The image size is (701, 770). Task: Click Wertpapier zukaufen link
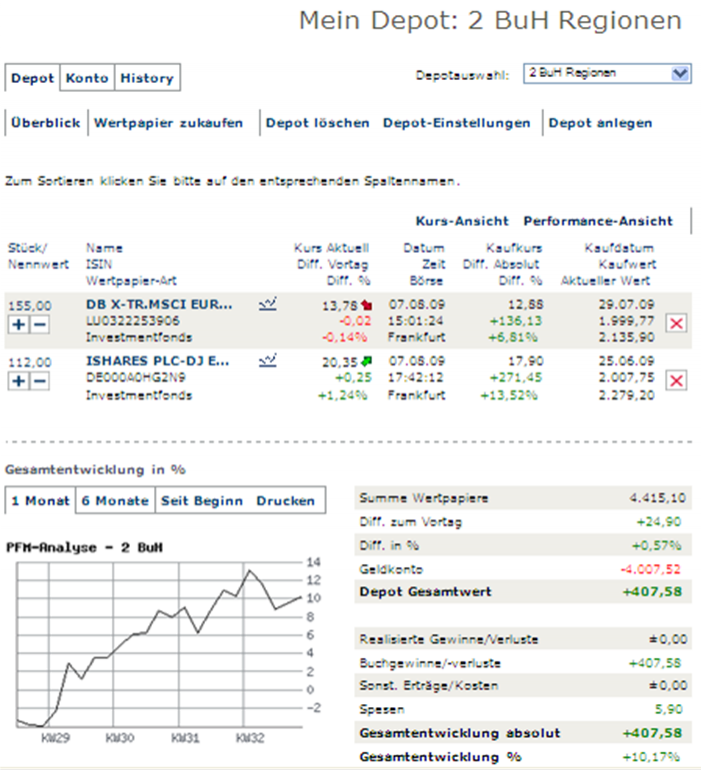[168, 123]
